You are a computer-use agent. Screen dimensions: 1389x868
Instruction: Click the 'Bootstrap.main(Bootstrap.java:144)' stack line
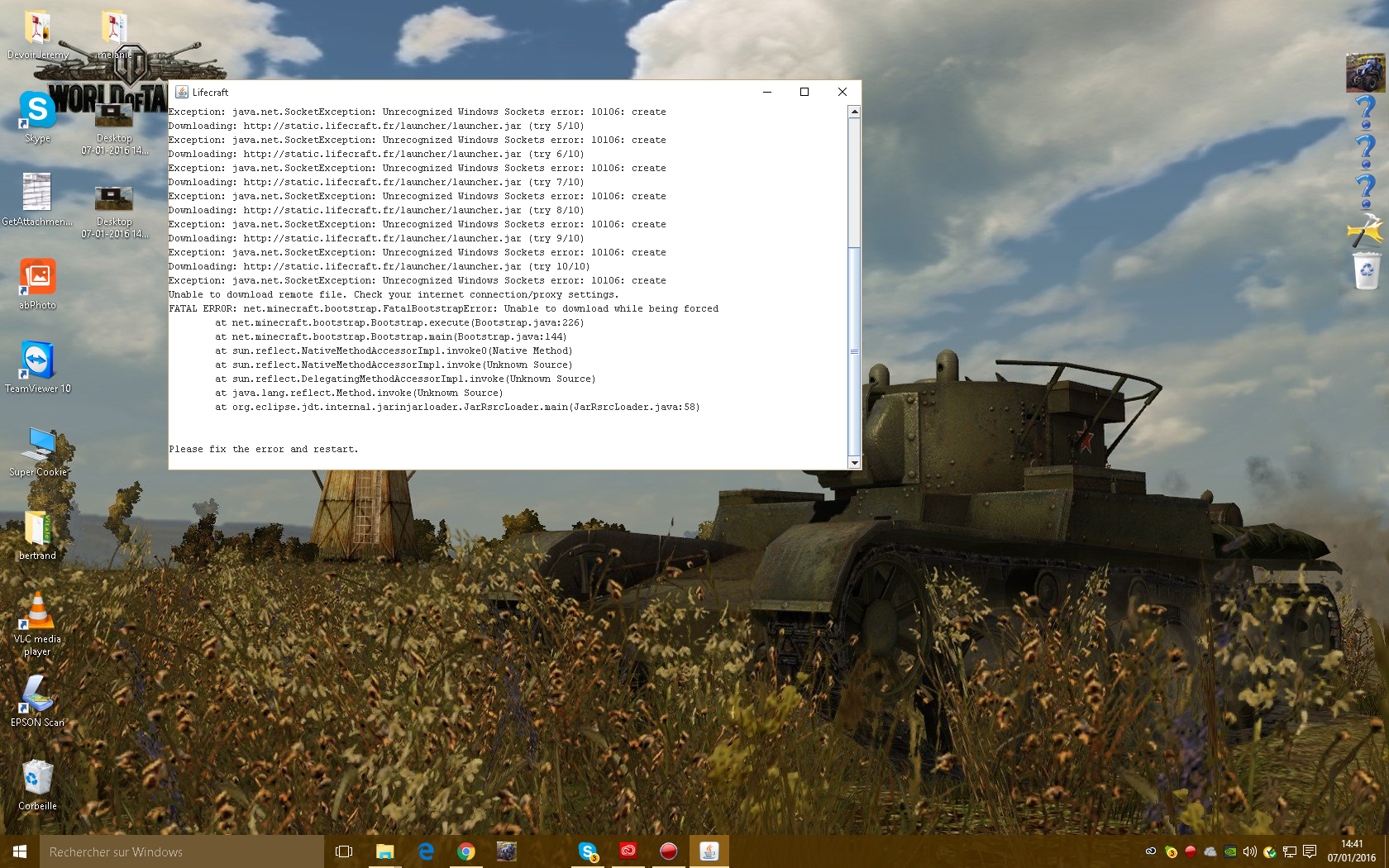pos(391,336)
